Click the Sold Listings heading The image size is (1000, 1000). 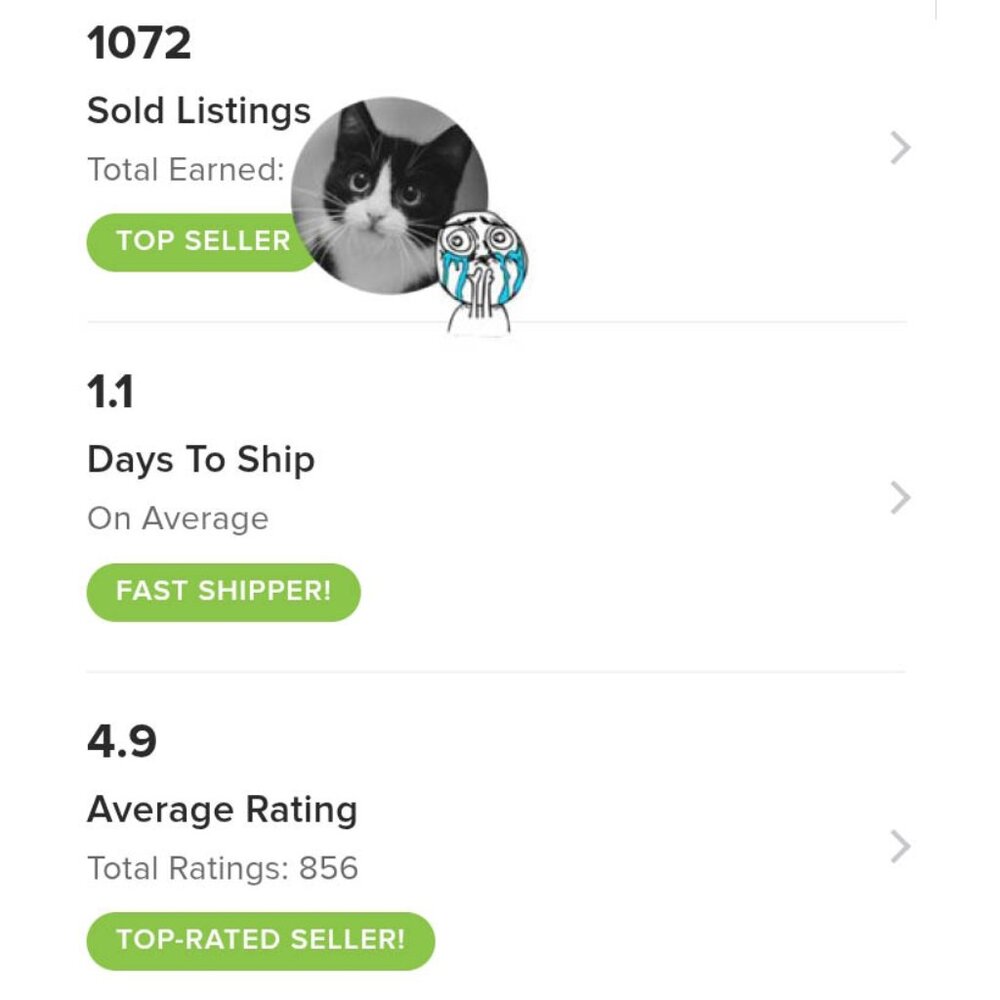(x=199, y=111)
